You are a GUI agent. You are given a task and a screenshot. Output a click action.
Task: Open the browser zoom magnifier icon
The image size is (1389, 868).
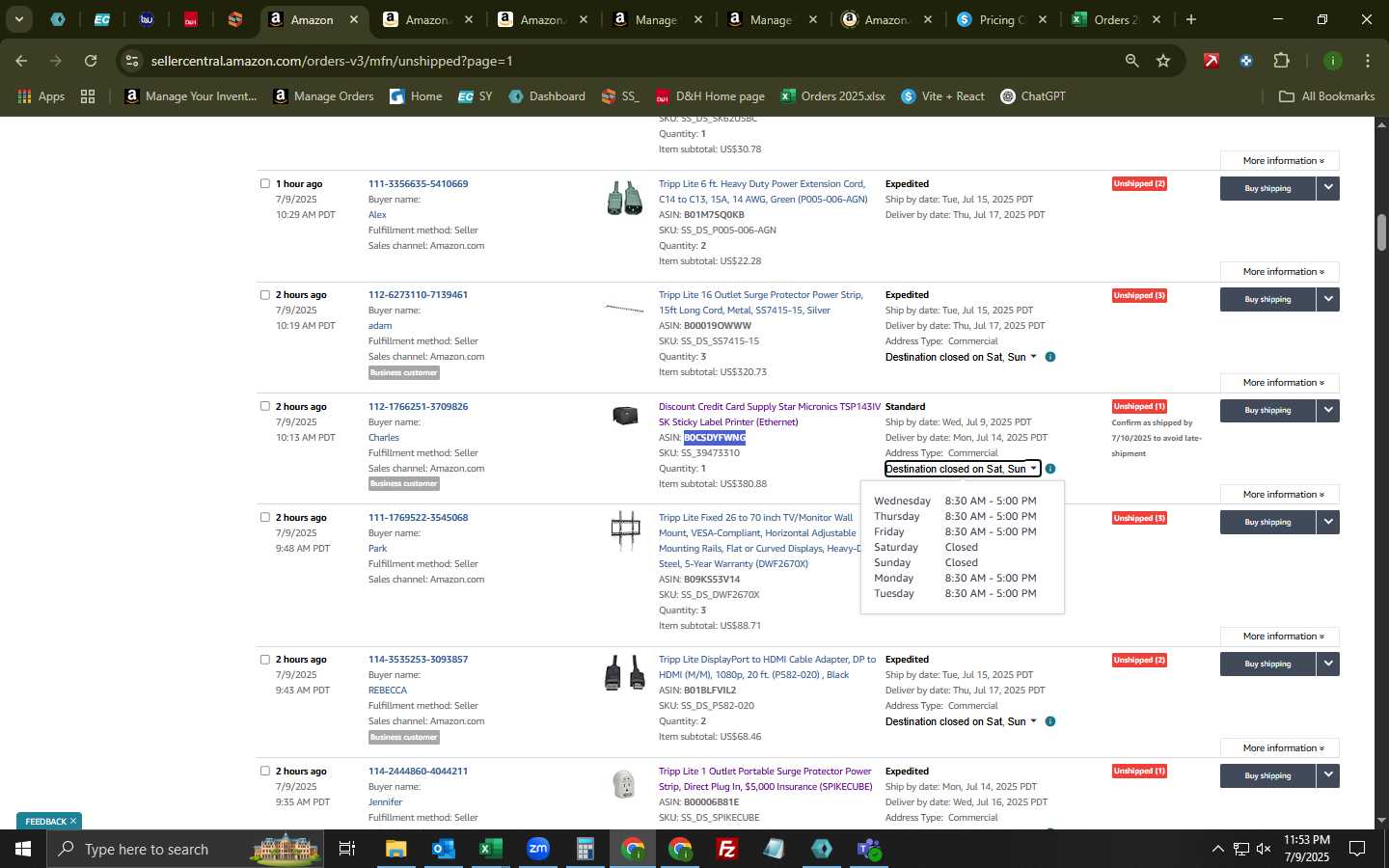(x=1131, y=61)
